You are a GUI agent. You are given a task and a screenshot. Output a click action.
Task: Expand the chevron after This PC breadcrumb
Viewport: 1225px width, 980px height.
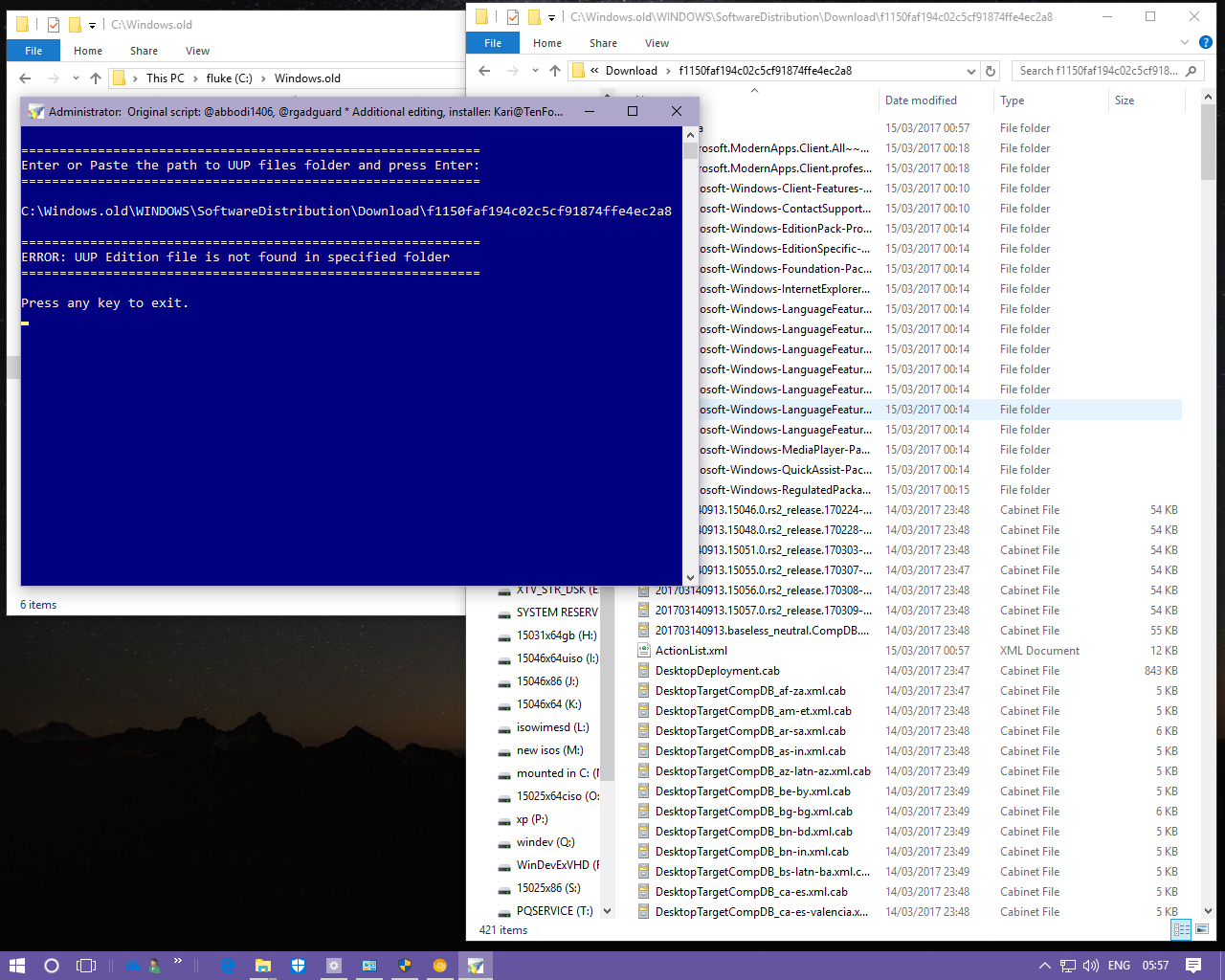point(195,78)
